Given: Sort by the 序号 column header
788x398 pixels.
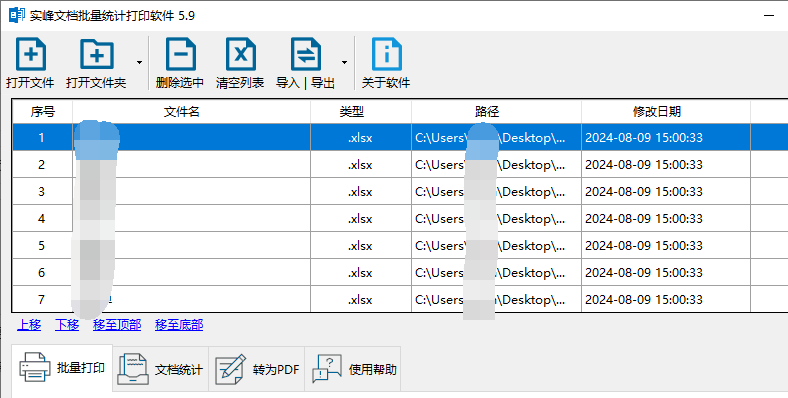Looking at the screenshot, I should 43,112.
